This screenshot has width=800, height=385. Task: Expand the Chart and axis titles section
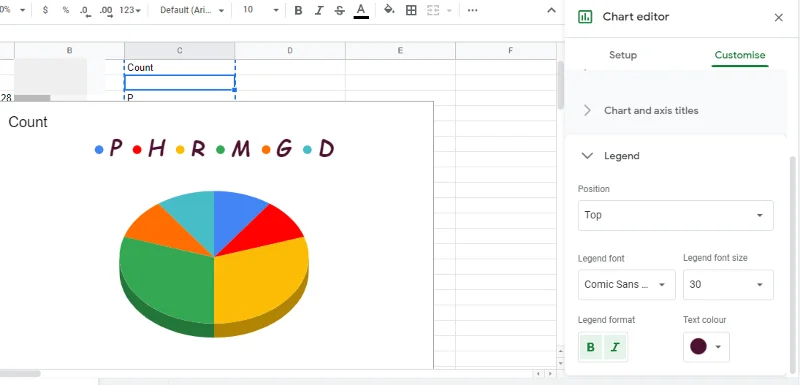(676, 110)
